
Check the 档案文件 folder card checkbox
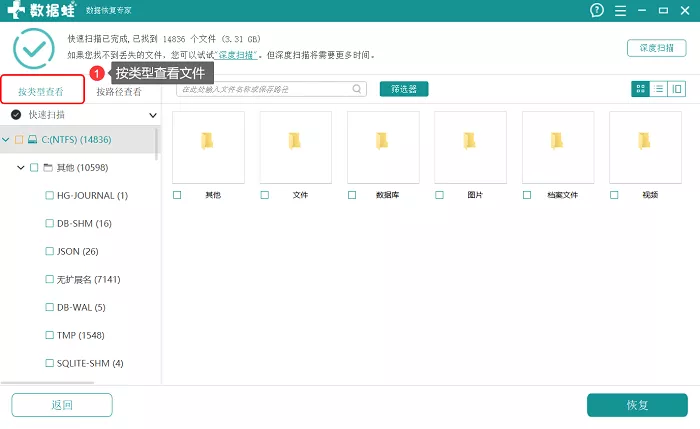pyautogui.click(x=527, y=195)
